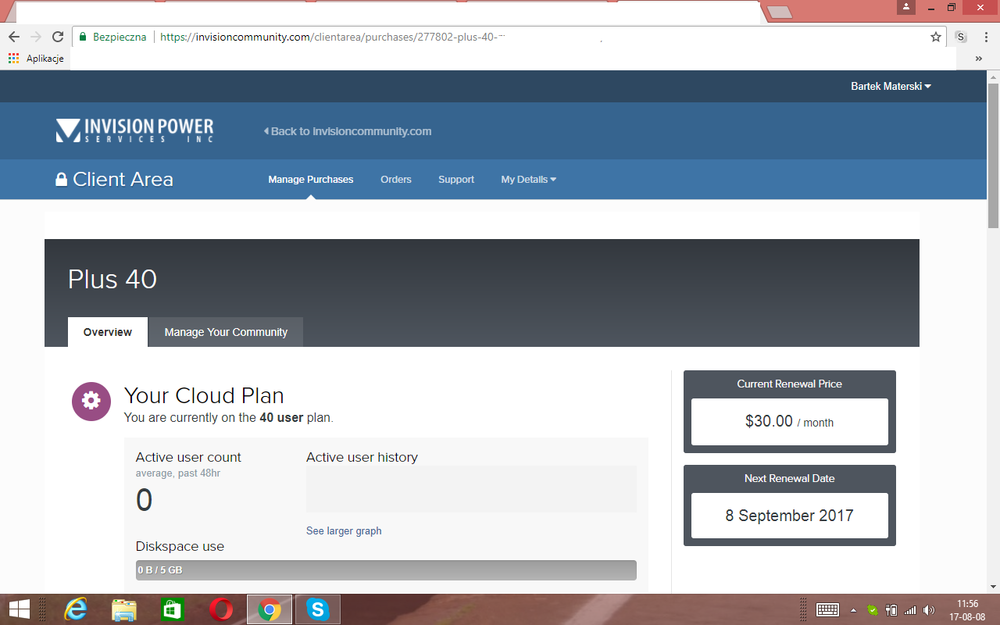Open Skype from the taskbar
The width and height of the screenshot is (1000, 625).
(318, 609)
